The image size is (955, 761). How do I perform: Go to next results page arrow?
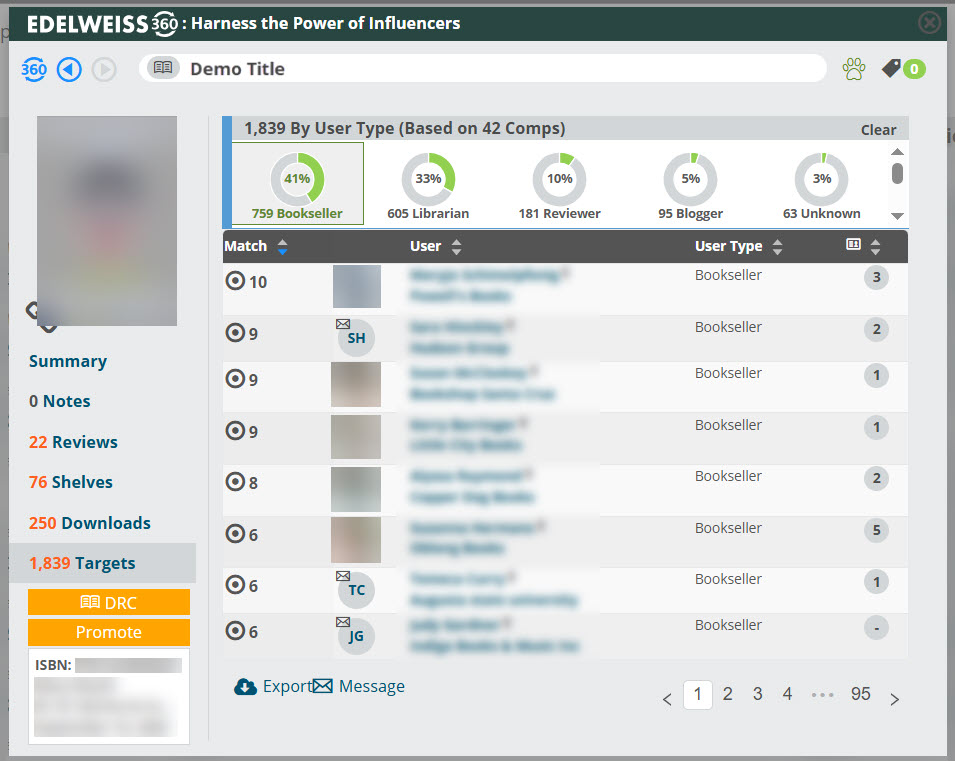(894, 699)
